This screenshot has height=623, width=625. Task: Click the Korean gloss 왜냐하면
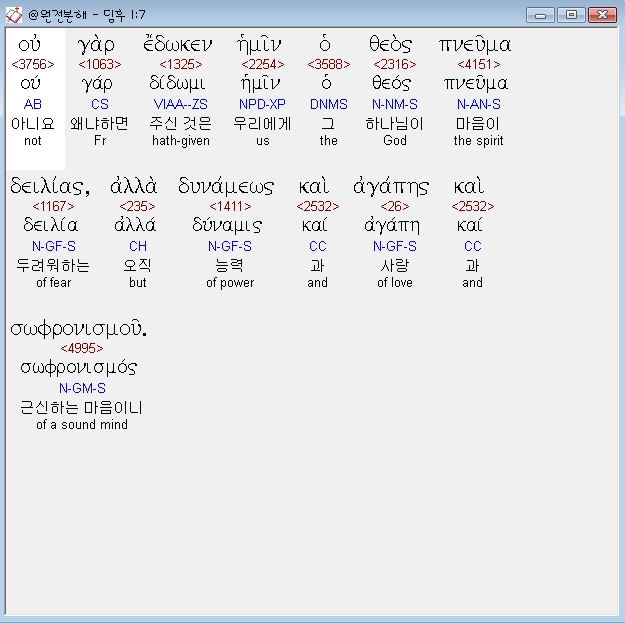(99, 124)
